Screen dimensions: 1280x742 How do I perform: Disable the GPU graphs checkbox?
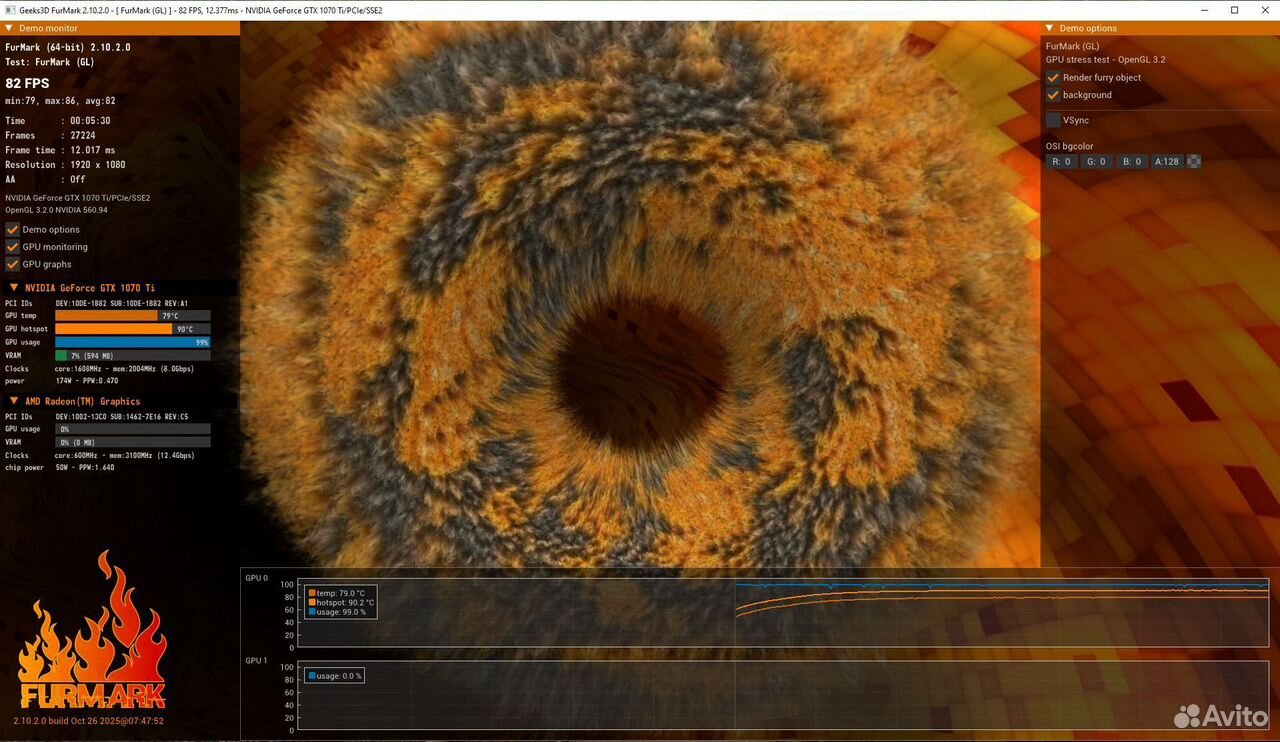[x=13, y=264]
